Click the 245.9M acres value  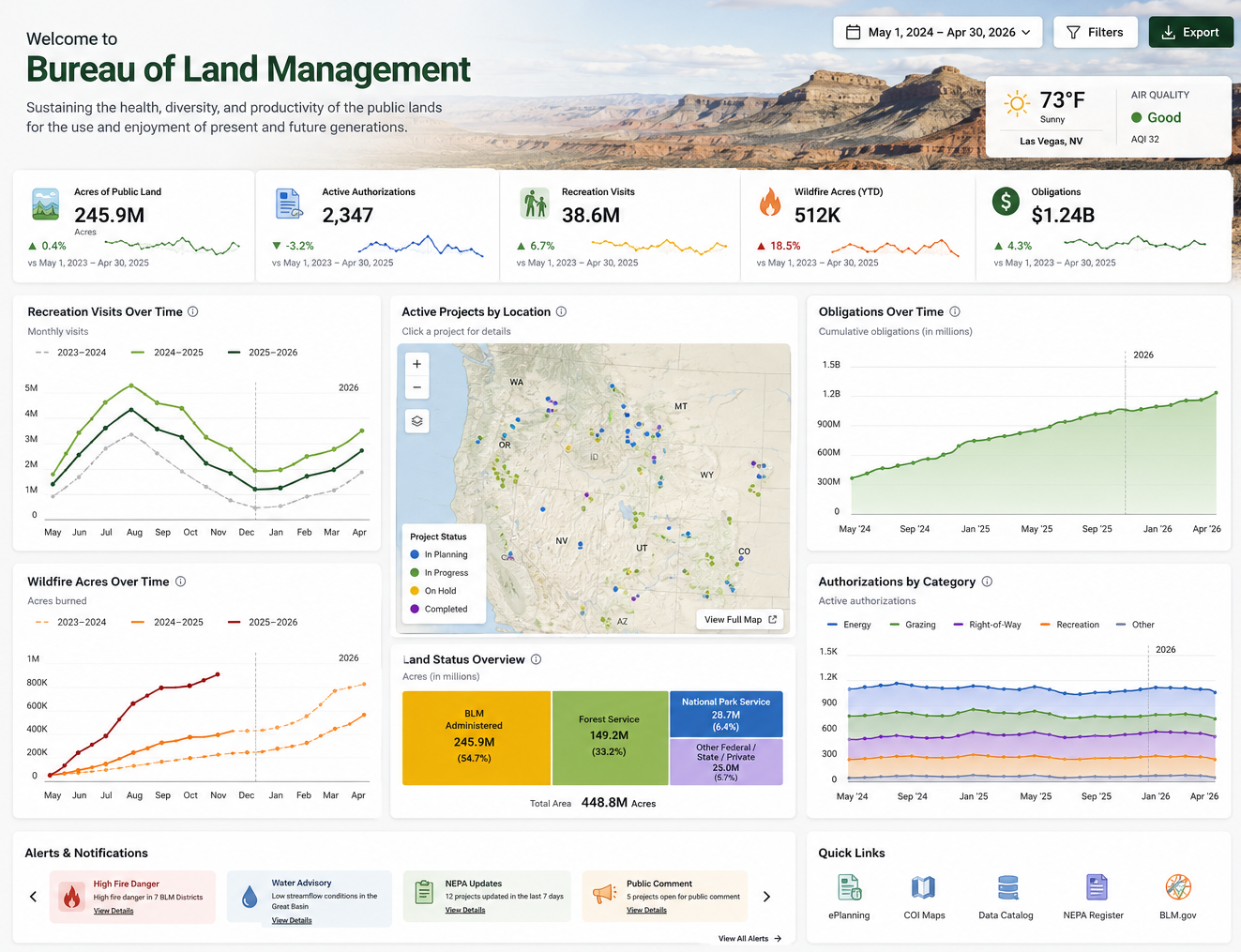tap(110, 216)
